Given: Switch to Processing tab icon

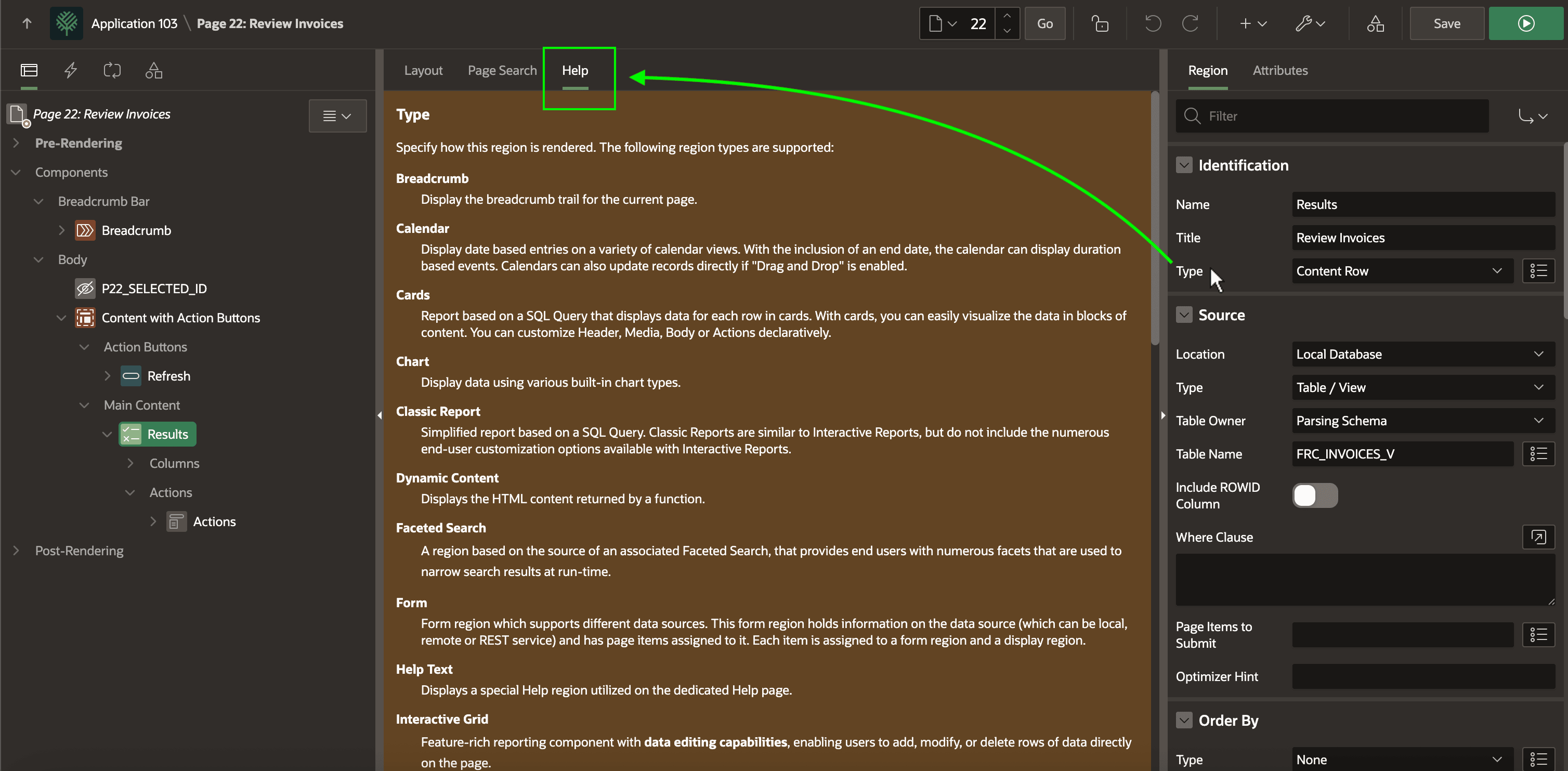Looking at the screenshot, I should (112, 71).
